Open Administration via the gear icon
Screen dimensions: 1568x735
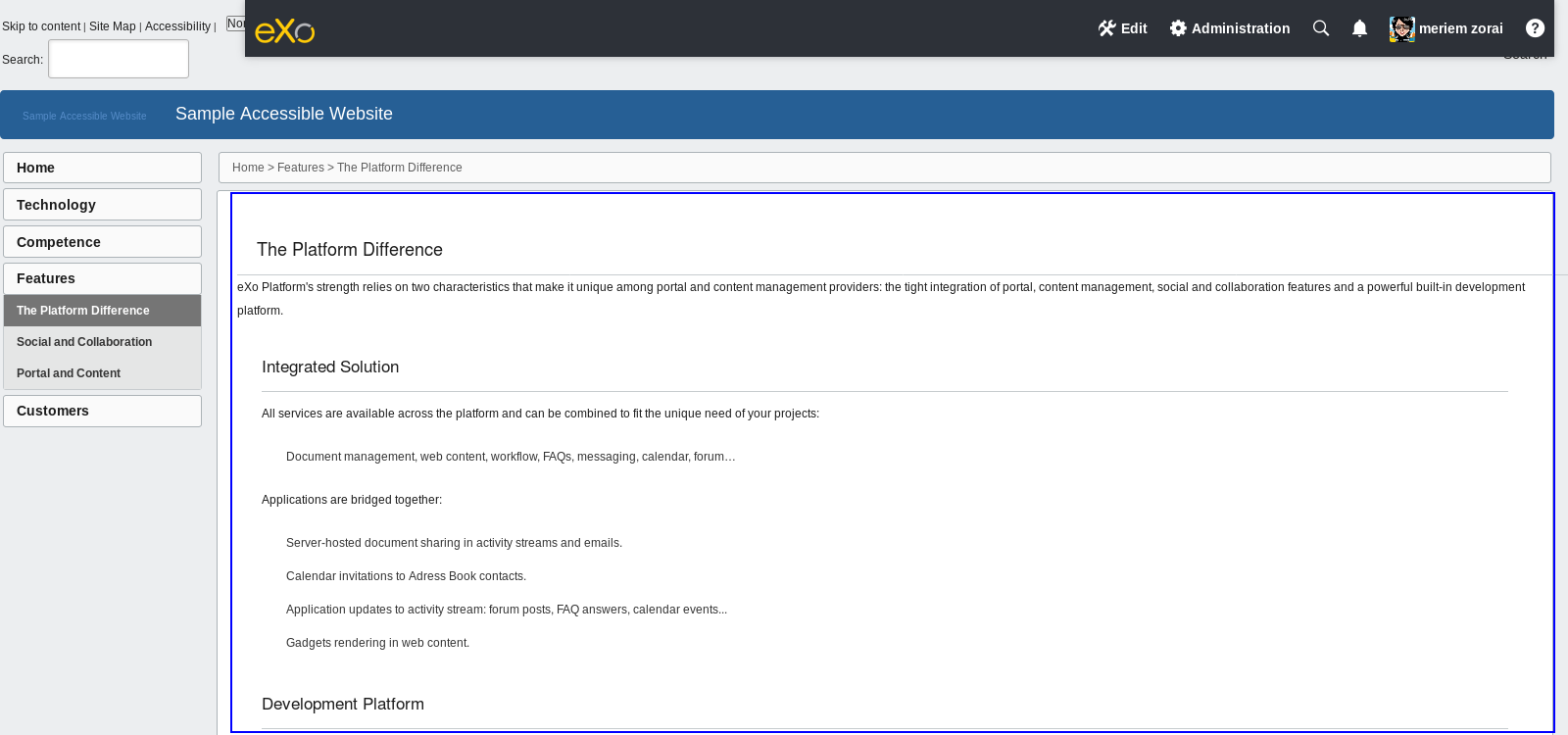coord(1178,28)
